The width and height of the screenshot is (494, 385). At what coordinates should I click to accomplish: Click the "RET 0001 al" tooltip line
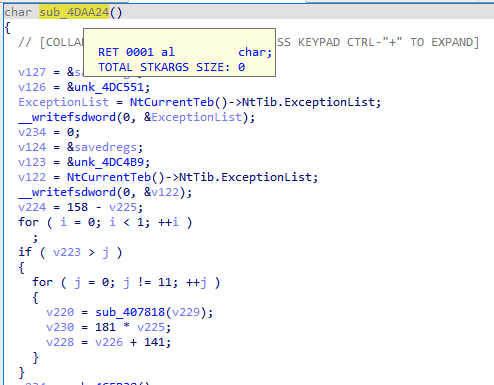click(x=185, y=52)
